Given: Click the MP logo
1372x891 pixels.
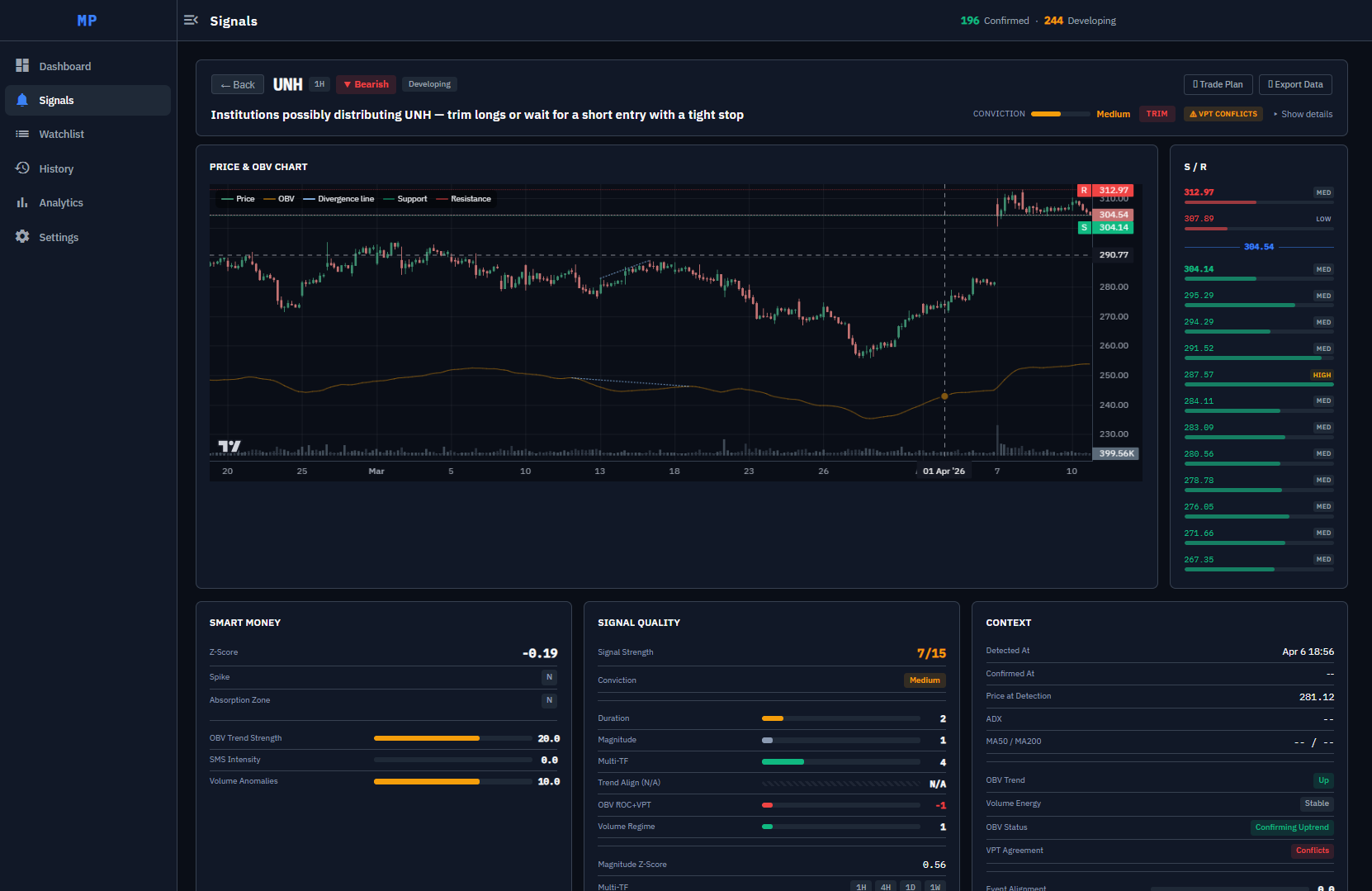Looking at the screenshot, I should click(87, 21).
